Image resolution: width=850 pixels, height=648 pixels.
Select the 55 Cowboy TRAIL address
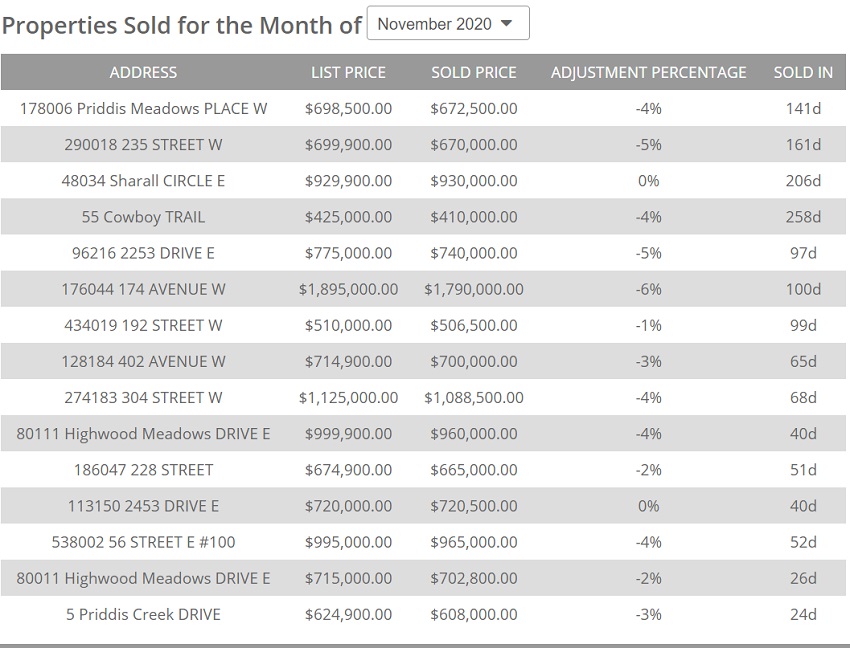[x=143, y=217]
